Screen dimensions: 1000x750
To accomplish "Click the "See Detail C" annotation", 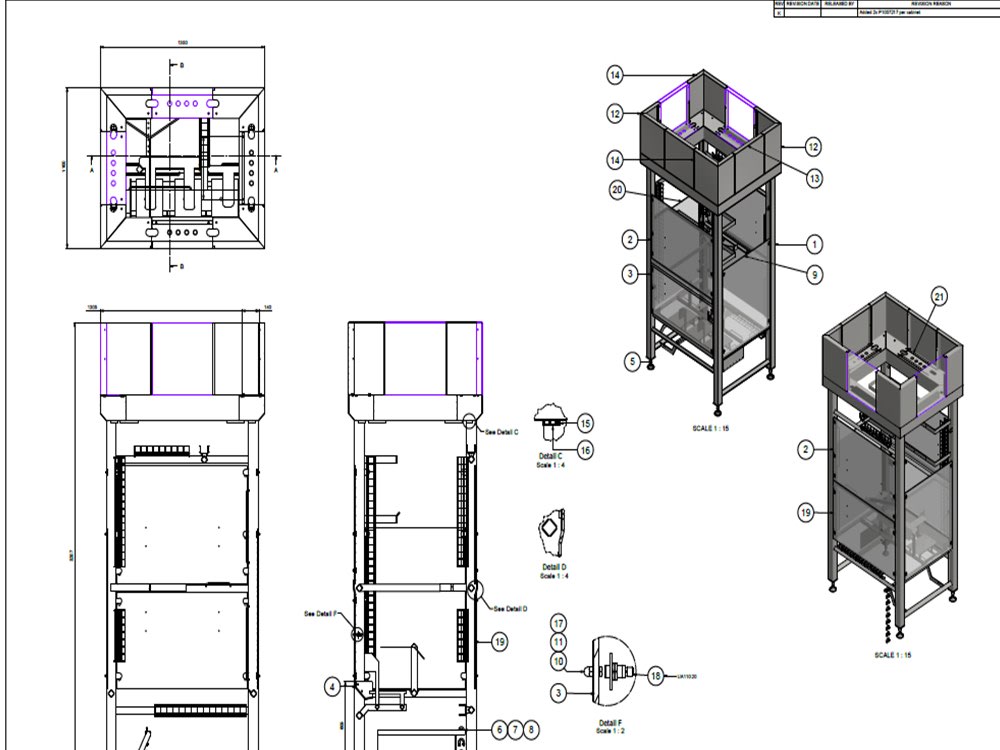I will click(501, 432).
